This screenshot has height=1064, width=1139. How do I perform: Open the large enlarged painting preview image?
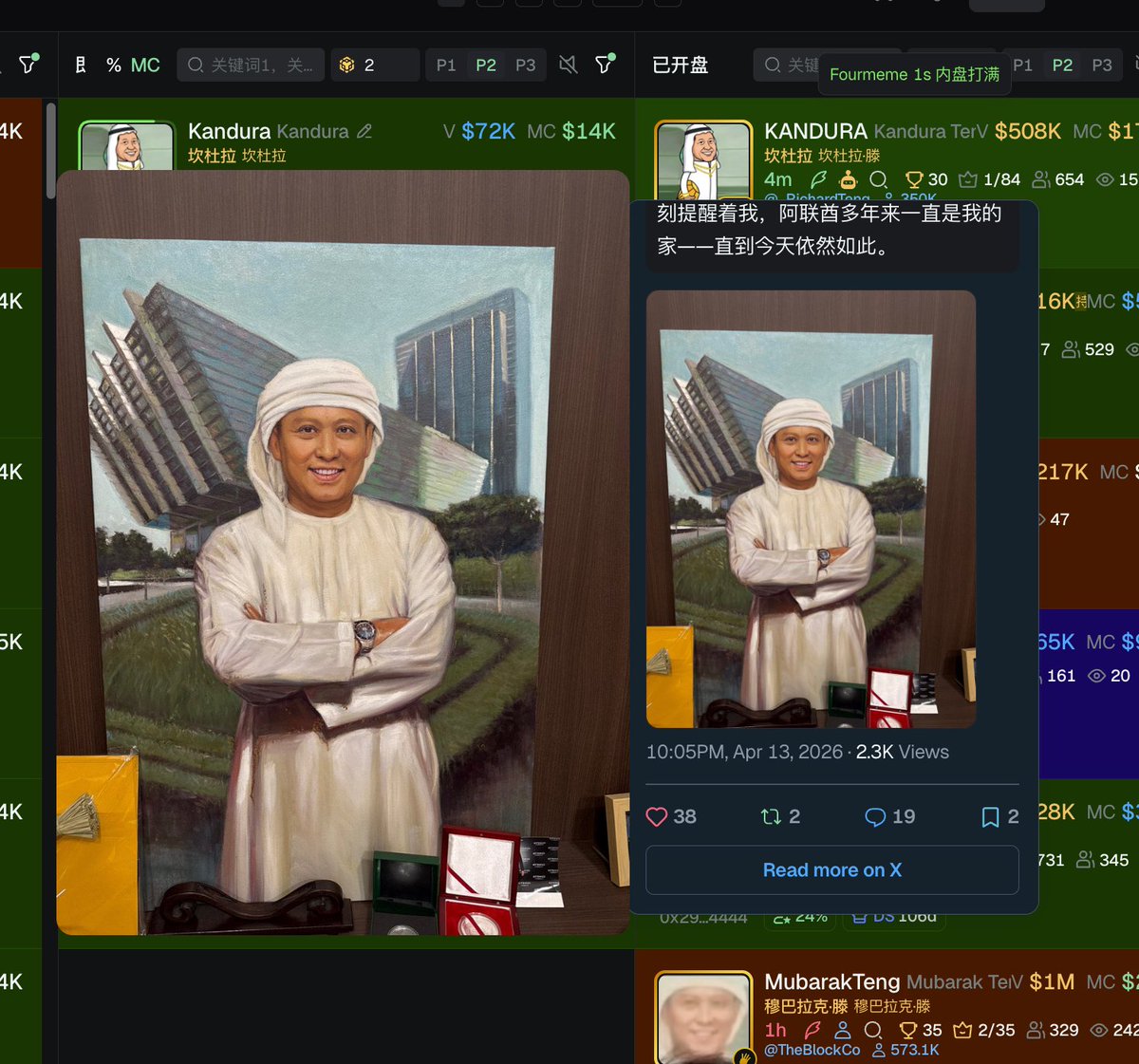click(x=343, y=553)
